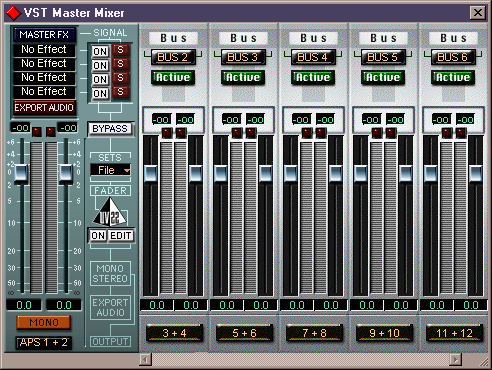Open second No Effect slot selector
Viewport: 492px width, 370px height.
tap(44, 64)
